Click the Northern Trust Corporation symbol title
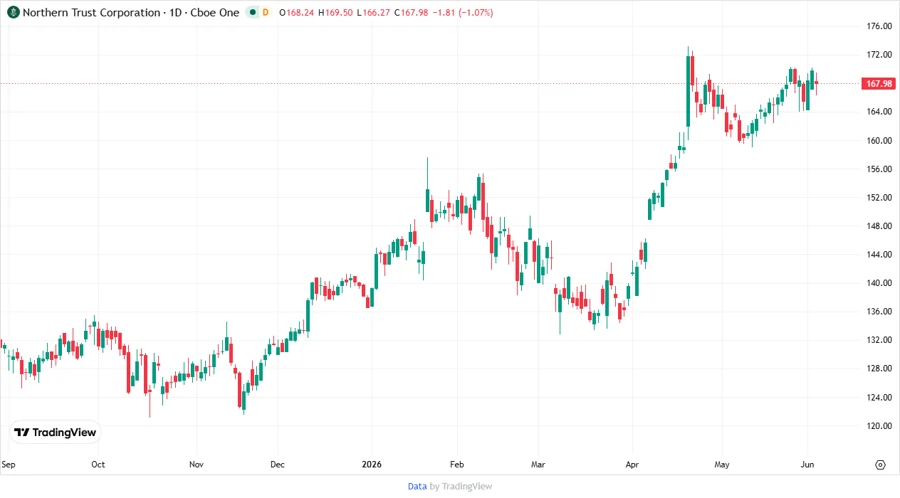This screenshot has height=498, width=900. 92,12
